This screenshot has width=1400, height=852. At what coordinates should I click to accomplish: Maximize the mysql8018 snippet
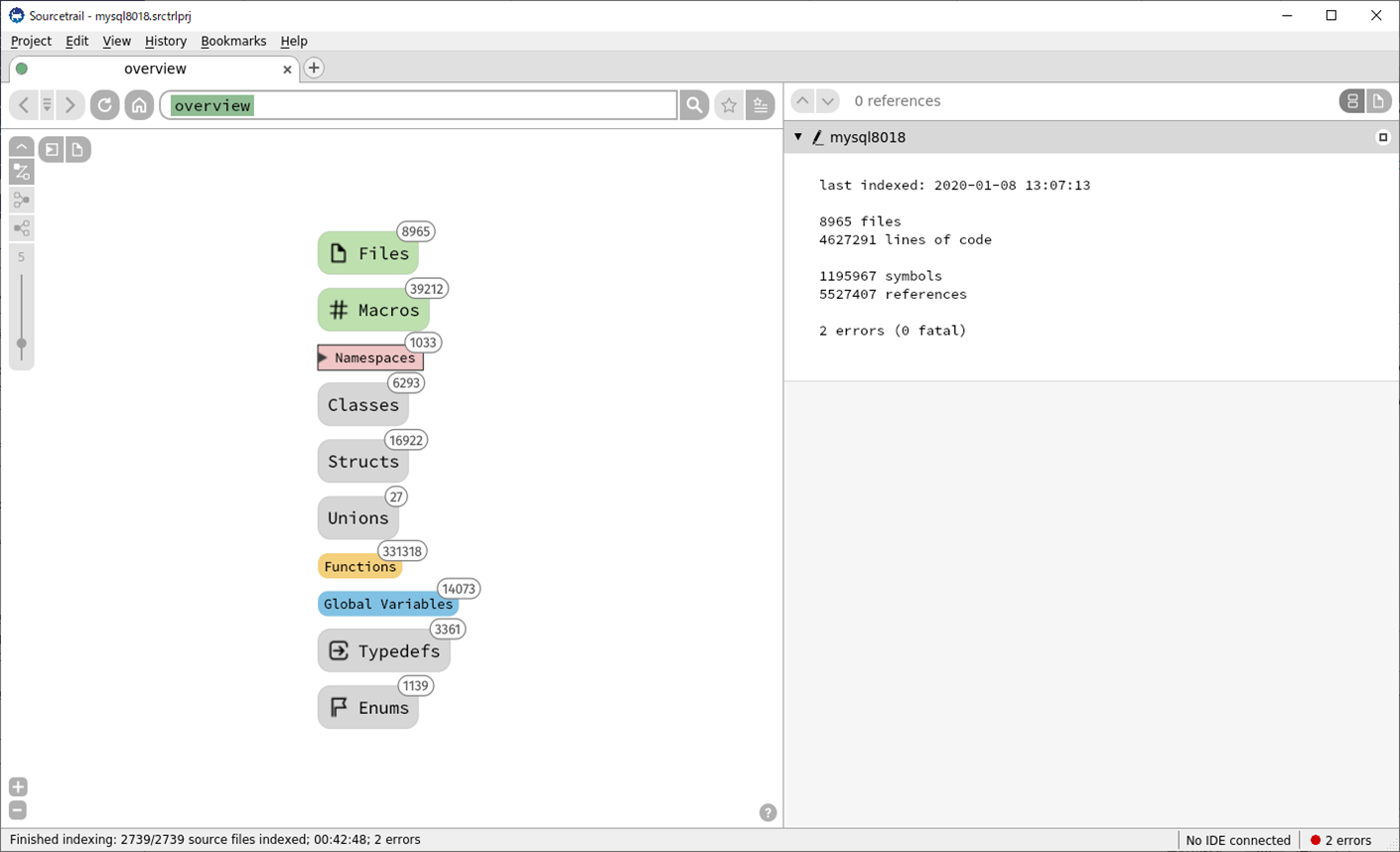click(1382, 137)
